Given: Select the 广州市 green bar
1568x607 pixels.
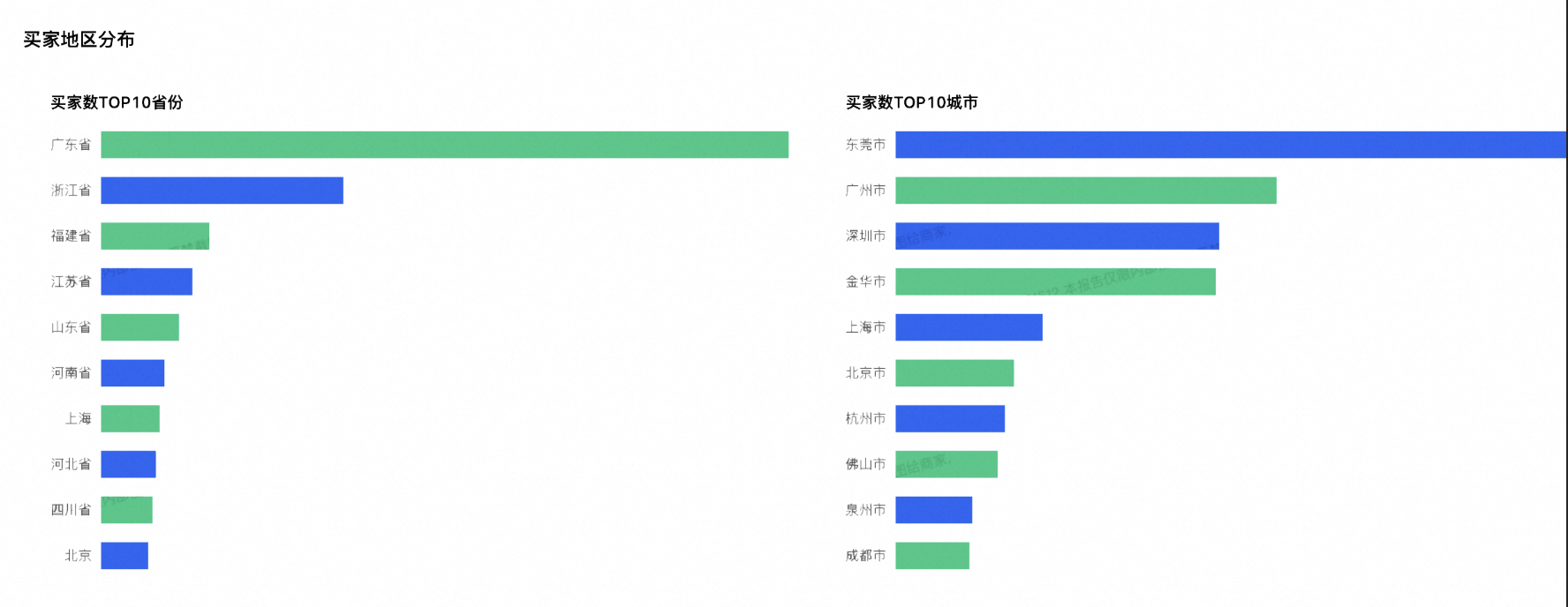Looking at the screenshot, I should tap(1085, 191).
